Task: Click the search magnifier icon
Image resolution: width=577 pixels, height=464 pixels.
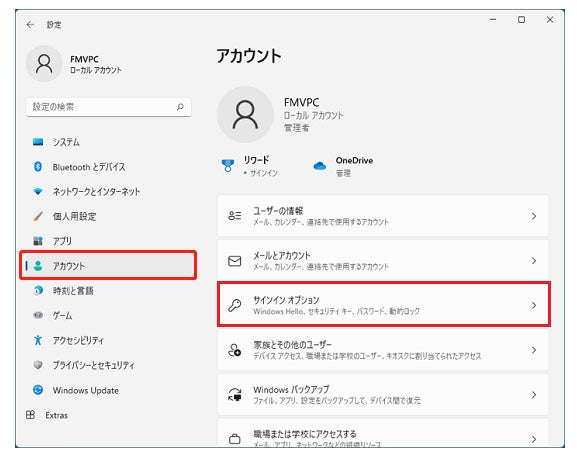Action: tap(180, 107)
